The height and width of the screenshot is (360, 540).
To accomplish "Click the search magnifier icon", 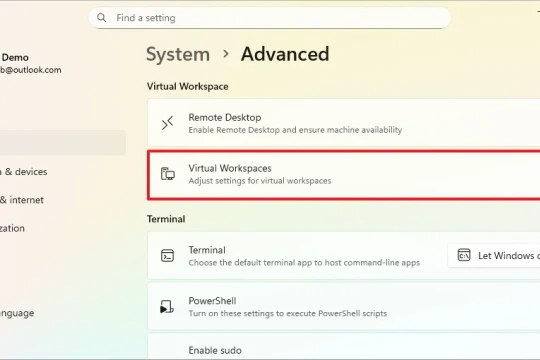I will [x=102, y=18].
